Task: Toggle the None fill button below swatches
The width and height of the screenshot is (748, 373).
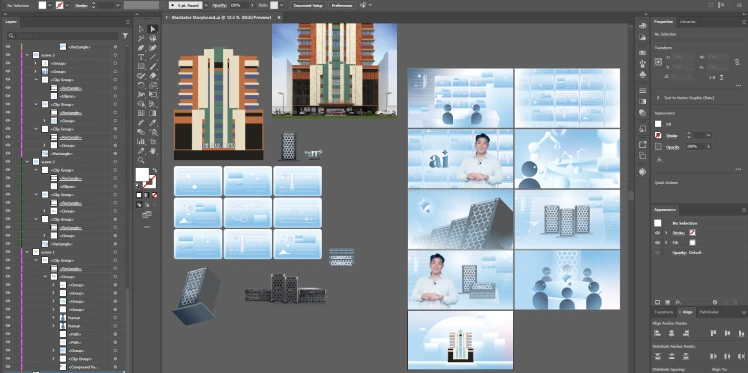Action: [x=154, y=195]
